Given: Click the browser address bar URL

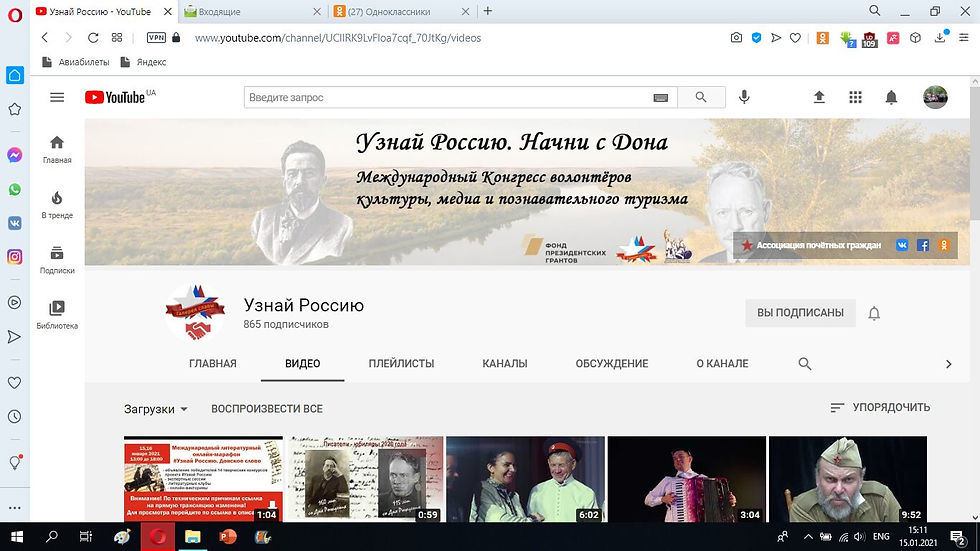Looking at the screenshot, I should [x=338, y=38].
